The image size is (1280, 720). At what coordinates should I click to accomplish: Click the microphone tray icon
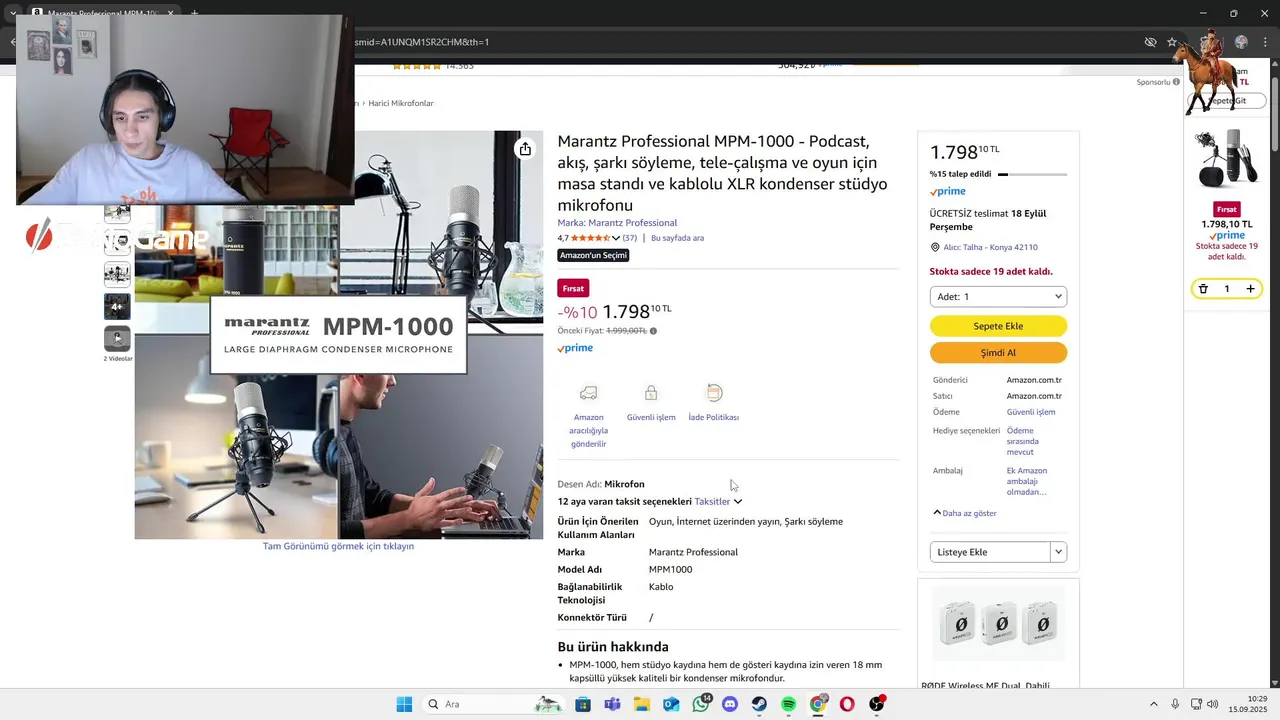(x=1175, y=704)
